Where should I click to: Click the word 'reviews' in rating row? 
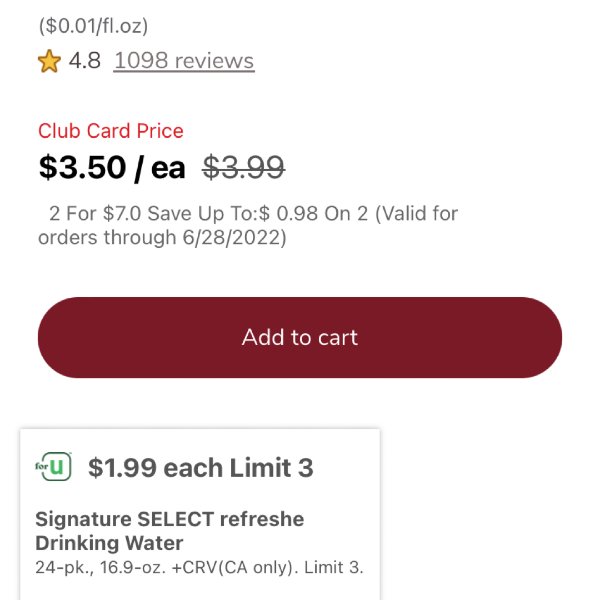coord(214,61)
